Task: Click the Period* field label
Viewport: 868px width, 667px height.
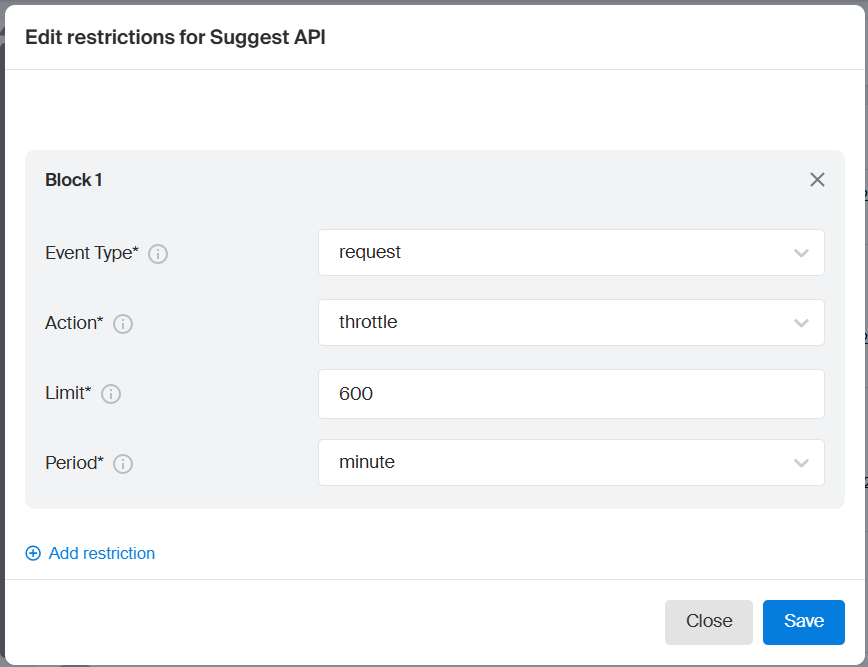Action: pos(75,463)
